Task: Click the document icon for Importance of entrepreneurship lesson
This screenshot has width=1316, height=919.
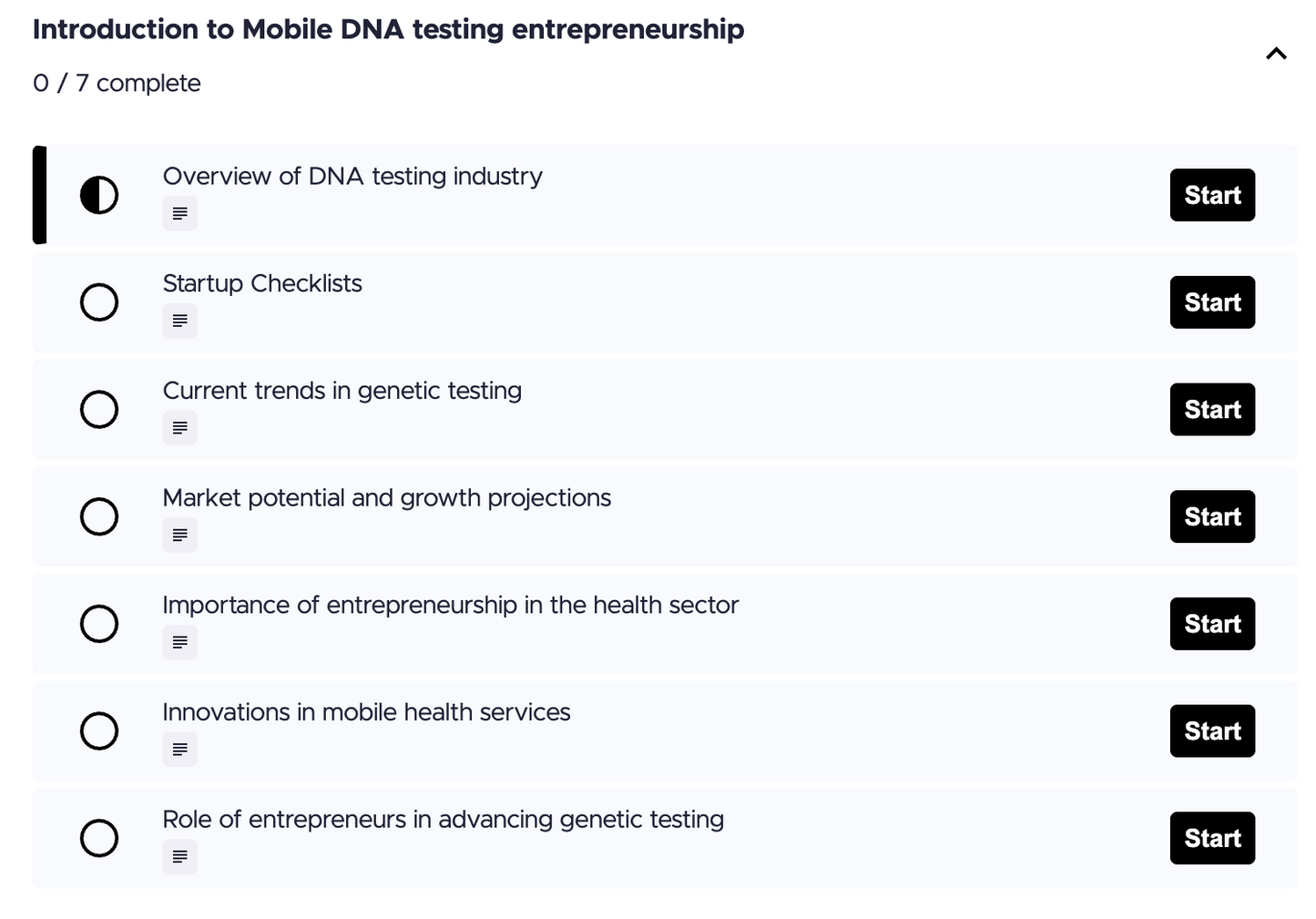Action: (x=179, y=642)
